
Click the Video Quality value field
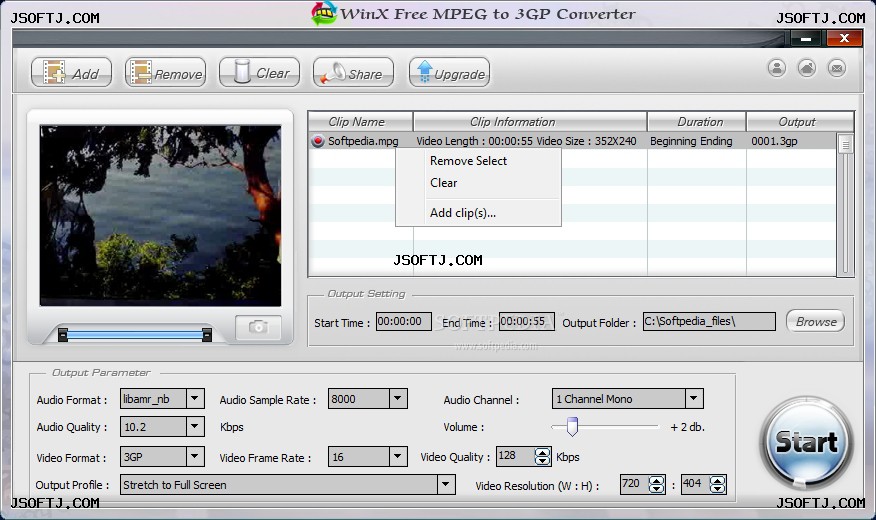point(515,456)
